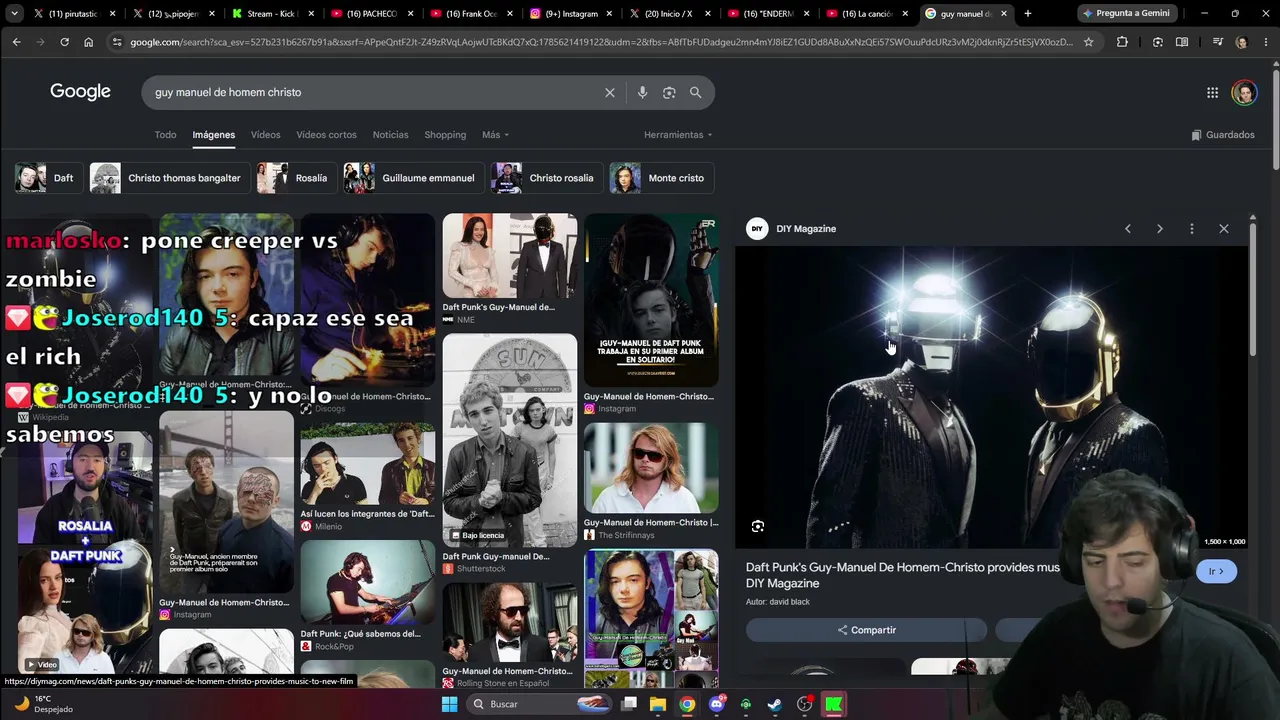Screen dimensions: 1280x720
Task: Filter by the Guillaume emmanuel chip
Action: tap(412, 178)
